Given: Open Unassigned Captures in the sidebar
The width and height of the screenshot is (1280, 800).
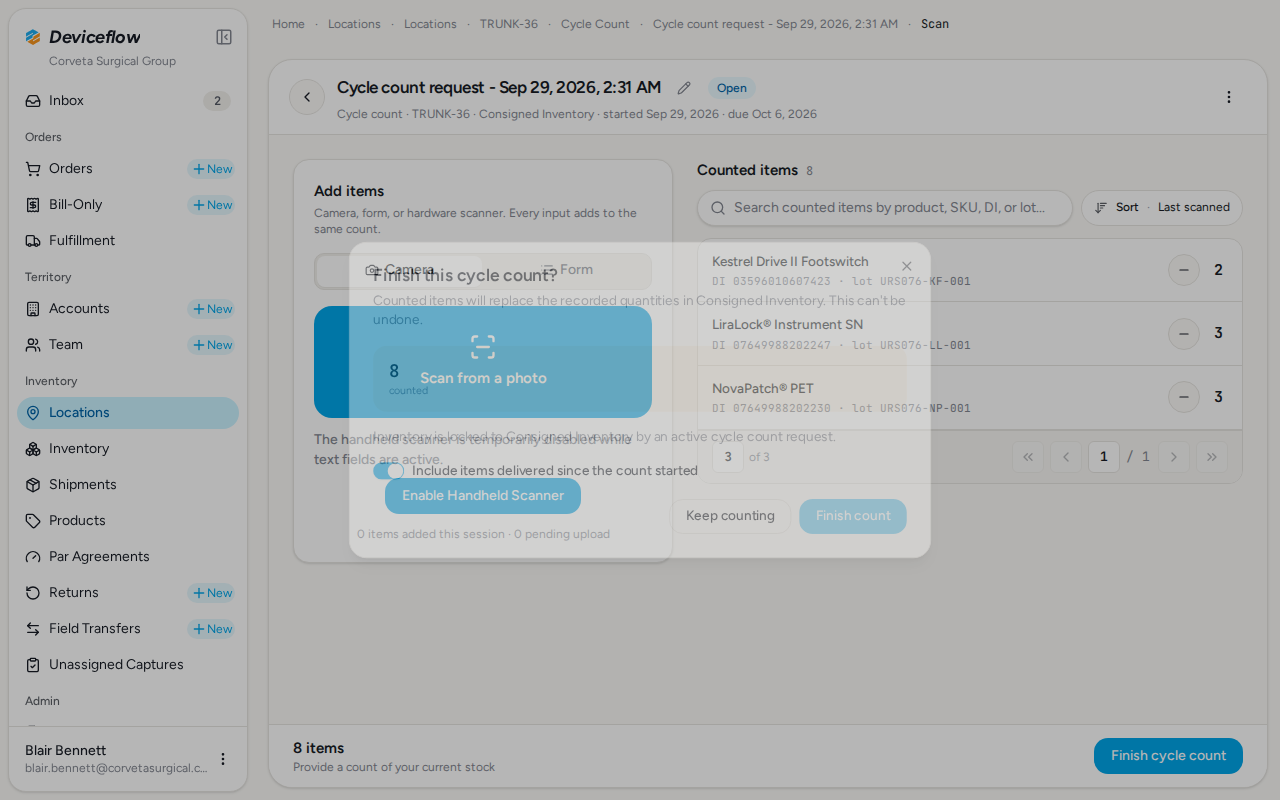Looking at the screenshot, I should tap(128, 665).
